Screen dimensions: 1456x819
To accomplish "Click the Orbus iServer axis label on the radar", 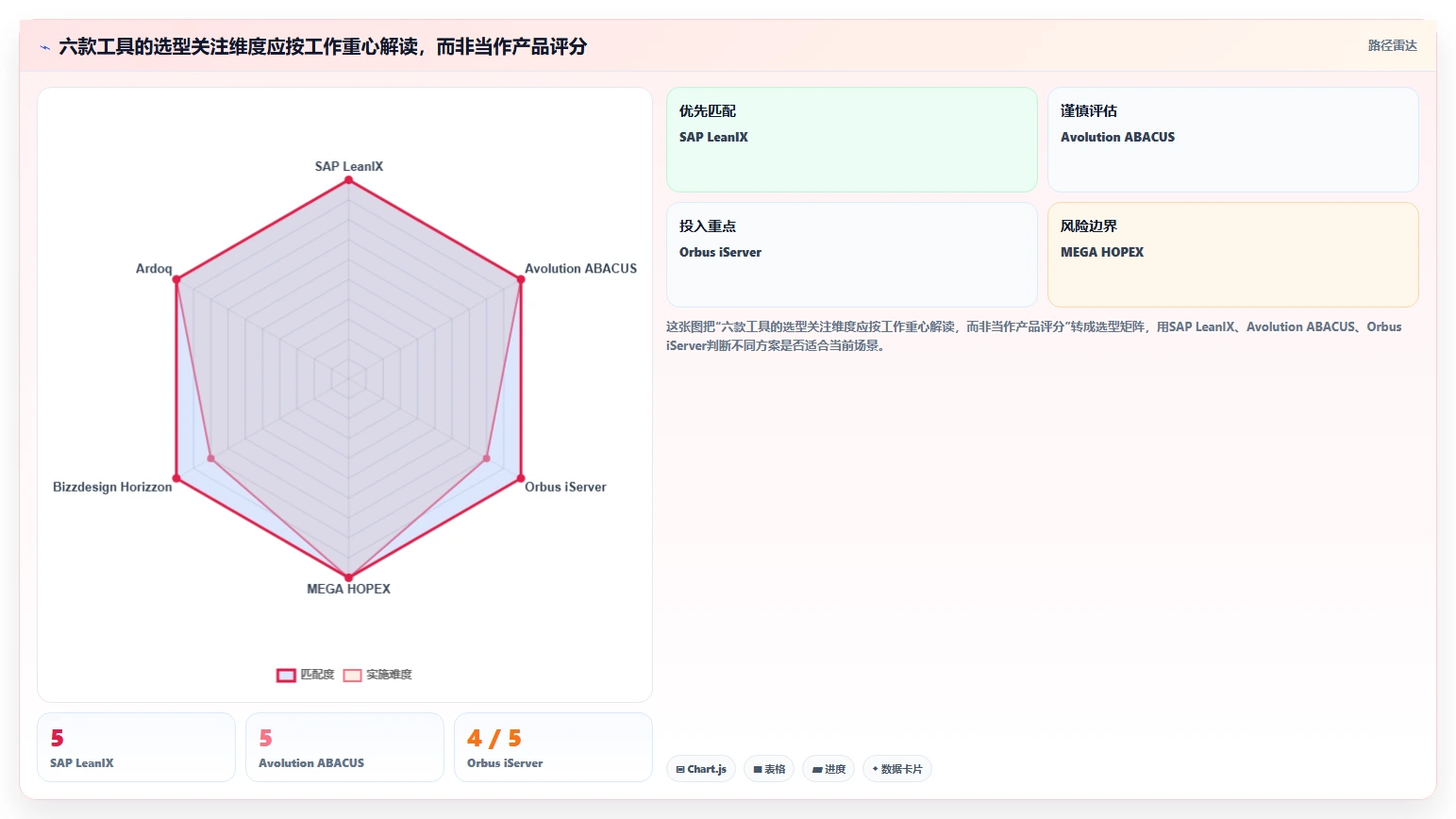I will (x=565, y=487).
